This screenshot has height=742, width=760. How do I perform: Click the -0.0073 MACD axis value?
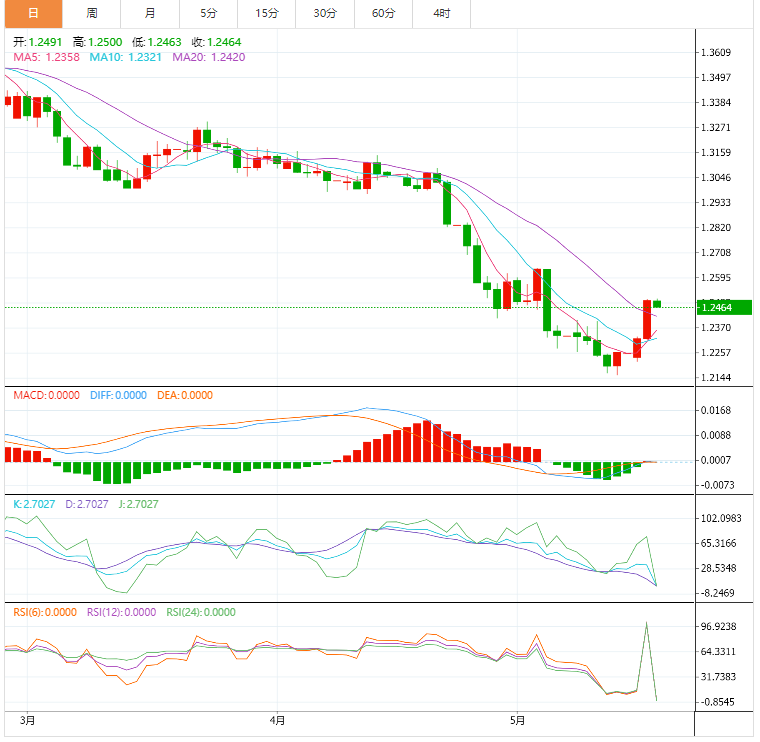(717, 485)
